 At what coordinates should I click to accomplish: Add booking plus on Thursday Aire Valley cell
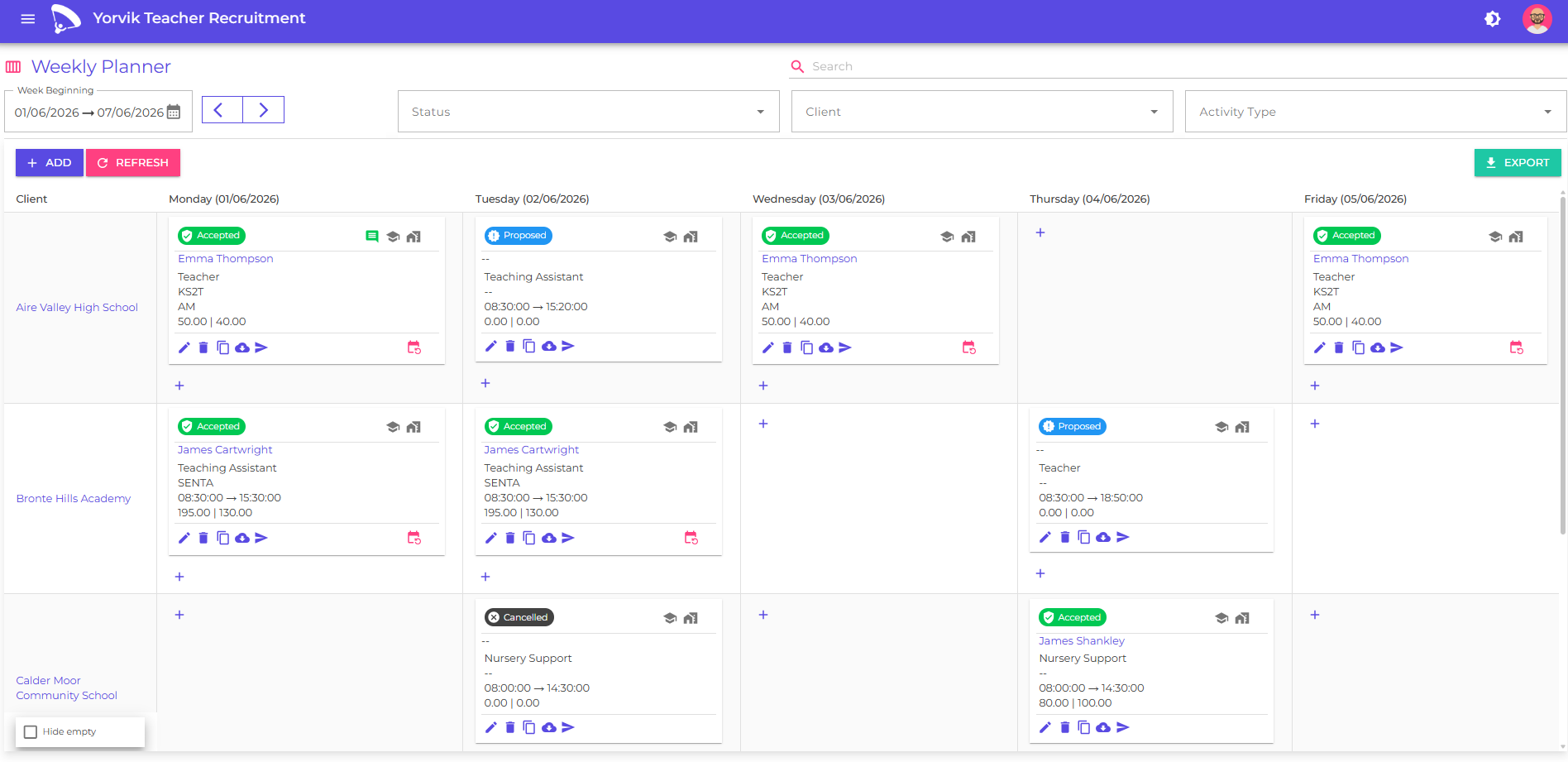1040,232
